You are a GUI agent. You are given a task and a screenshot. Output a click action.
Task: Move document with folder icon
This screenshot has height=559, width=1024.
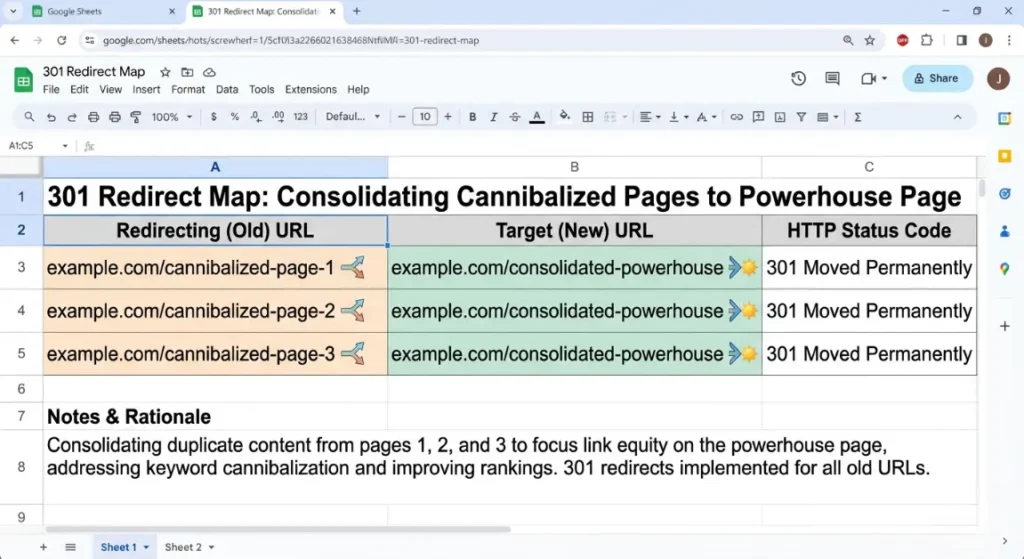[187, 72]
